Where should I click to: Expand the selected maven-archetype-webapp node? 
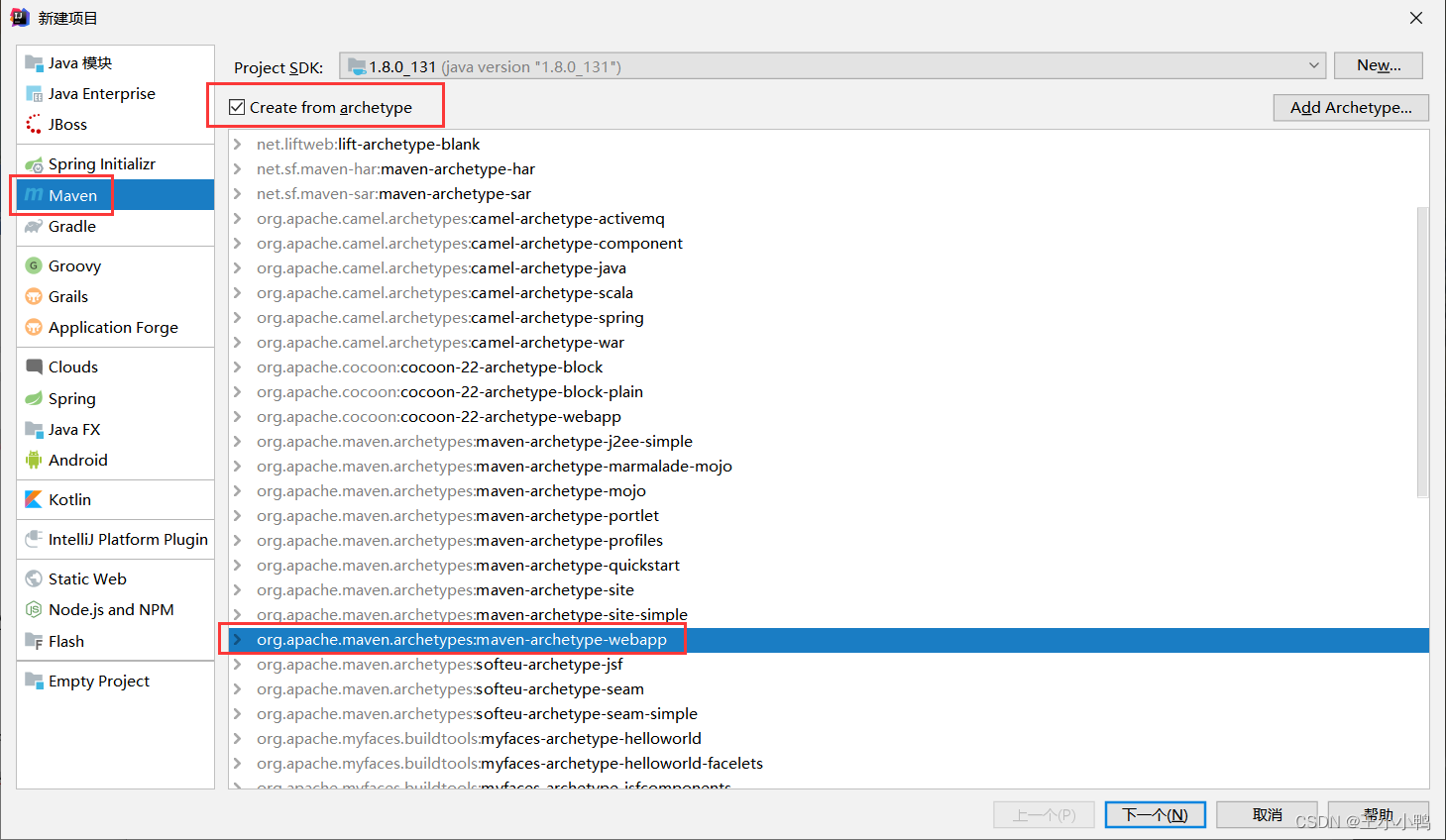238,640
